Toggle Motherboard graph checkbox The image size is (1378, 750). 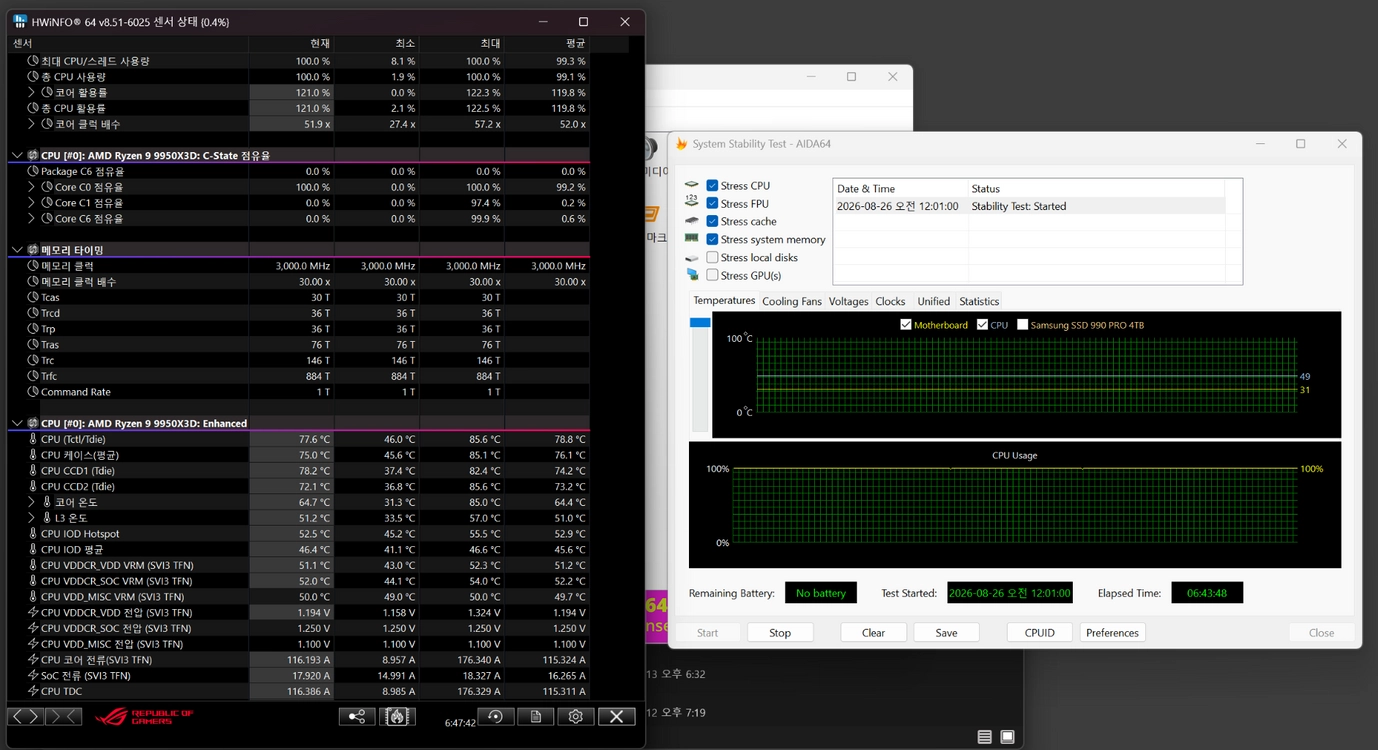906,325
